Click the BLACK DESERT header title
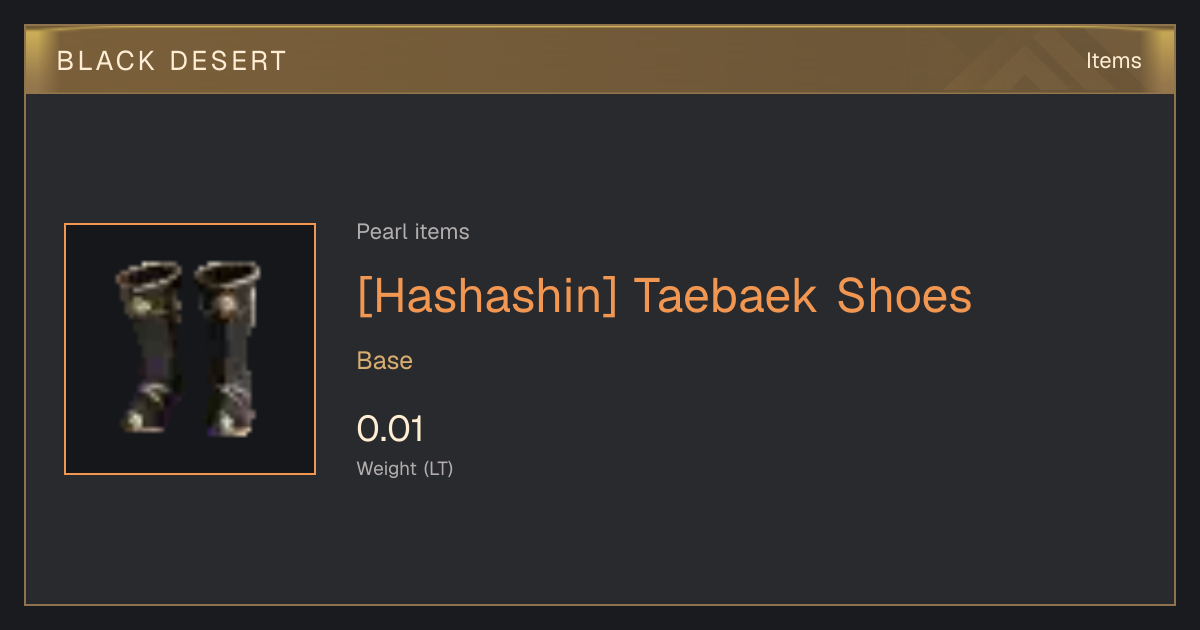The image size is (1200, 630). click(x=172, y=61)
